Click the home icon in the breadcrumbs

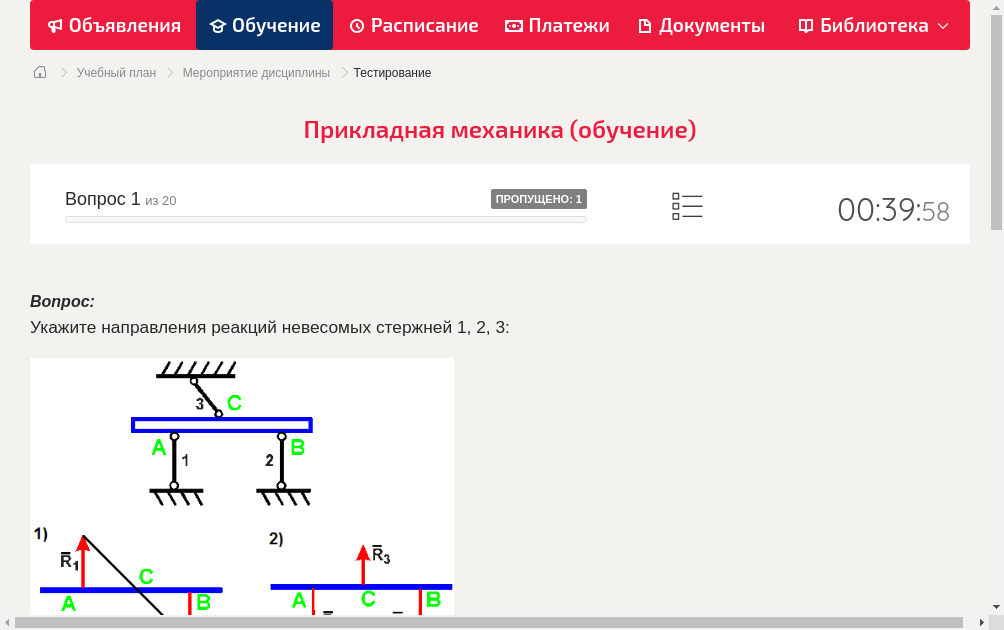[x=39, y=72]
